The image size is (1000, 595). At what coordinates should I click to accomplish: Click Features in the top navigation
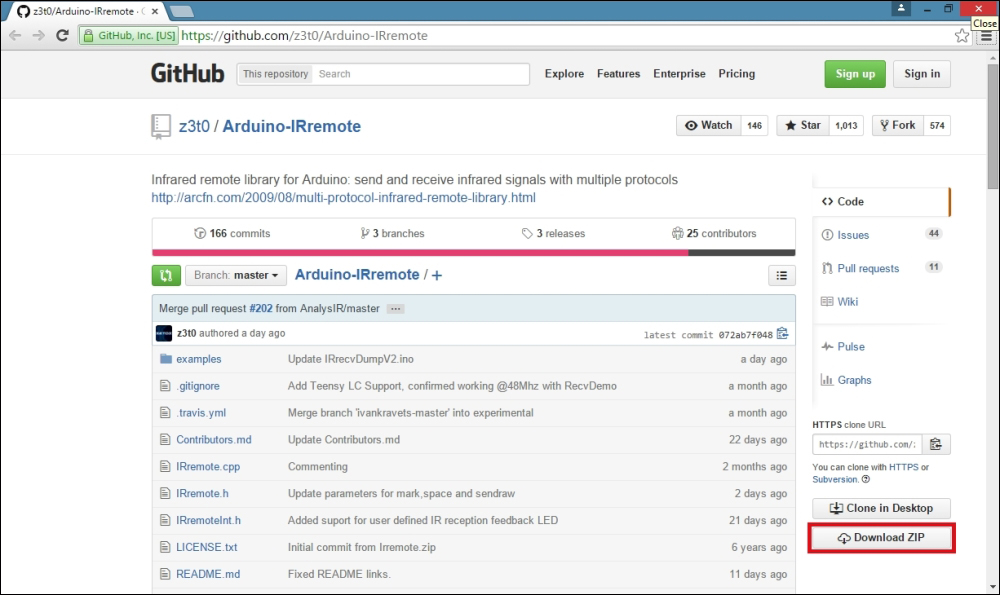619,74
